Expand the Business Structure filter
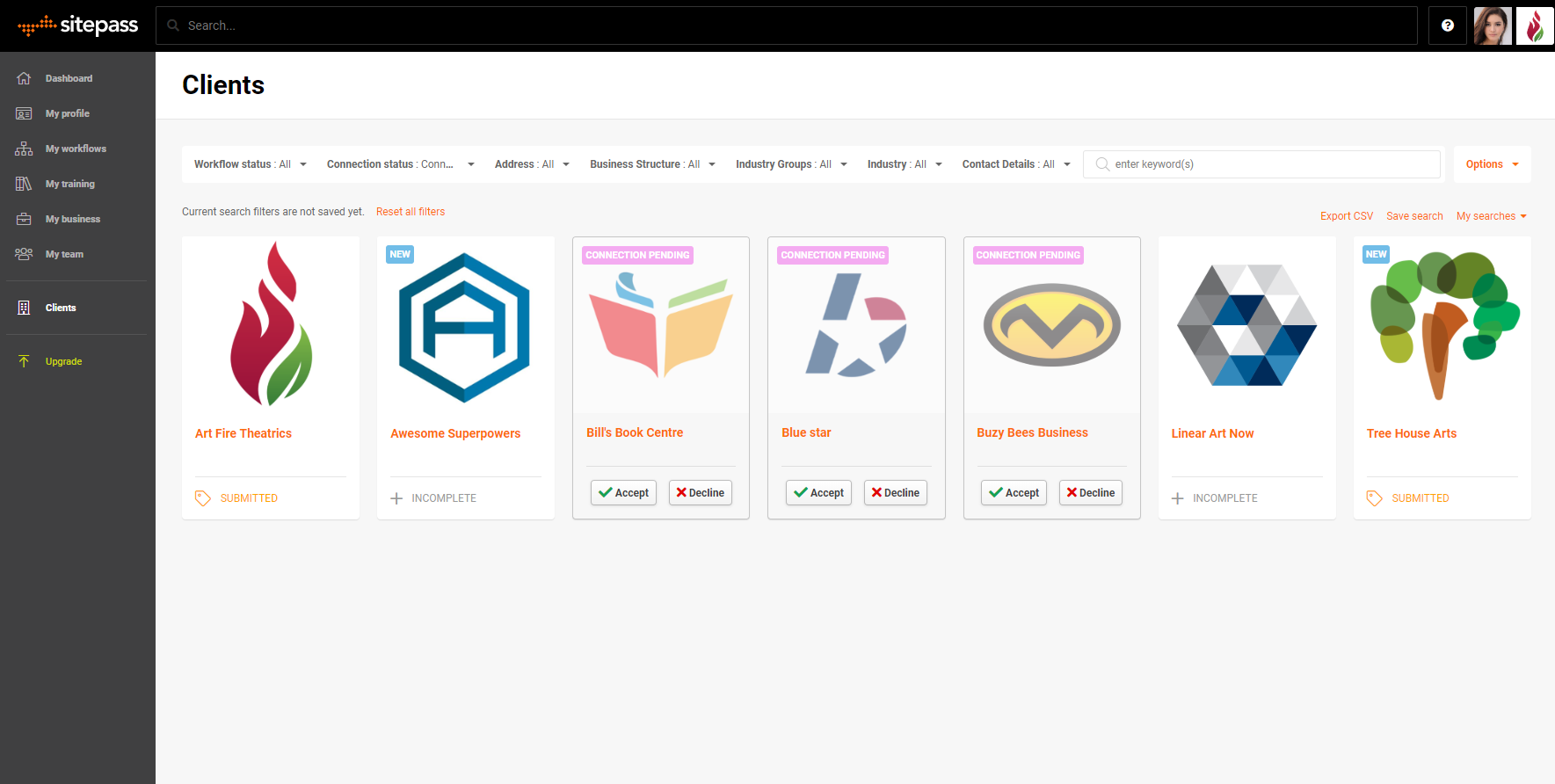The width and height of the screenshot is (1555, 784). 653,164
